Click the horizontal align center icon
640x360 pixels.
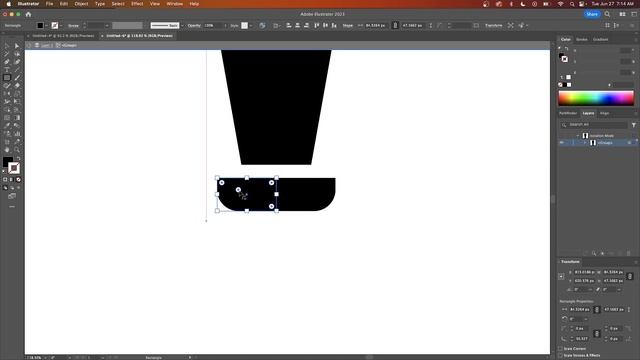[x=298, y=25]
